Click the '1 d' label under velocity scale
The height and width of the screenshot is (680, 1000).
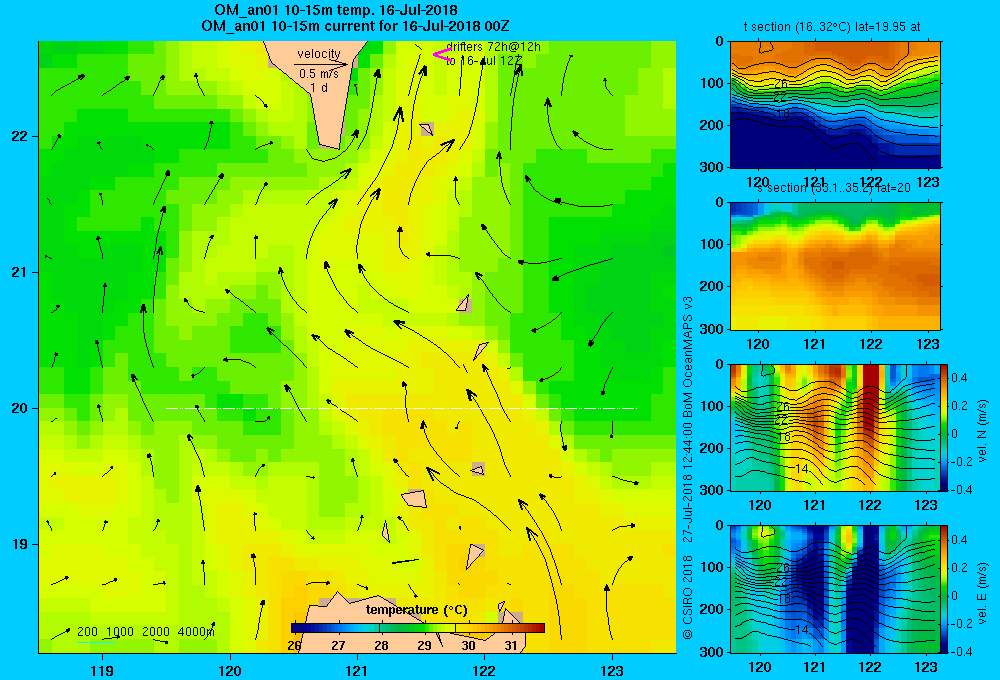[319, 87]
